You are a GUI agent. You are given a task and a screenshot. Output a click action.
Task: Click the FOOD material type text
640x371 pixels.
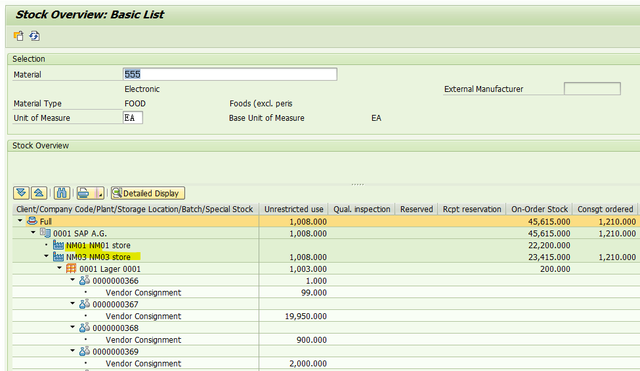135,104
